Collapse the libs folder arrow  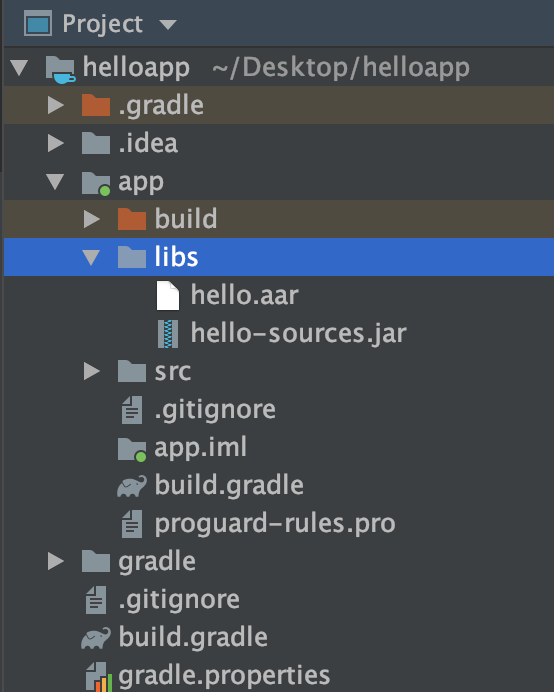click(x=91, y=257)
